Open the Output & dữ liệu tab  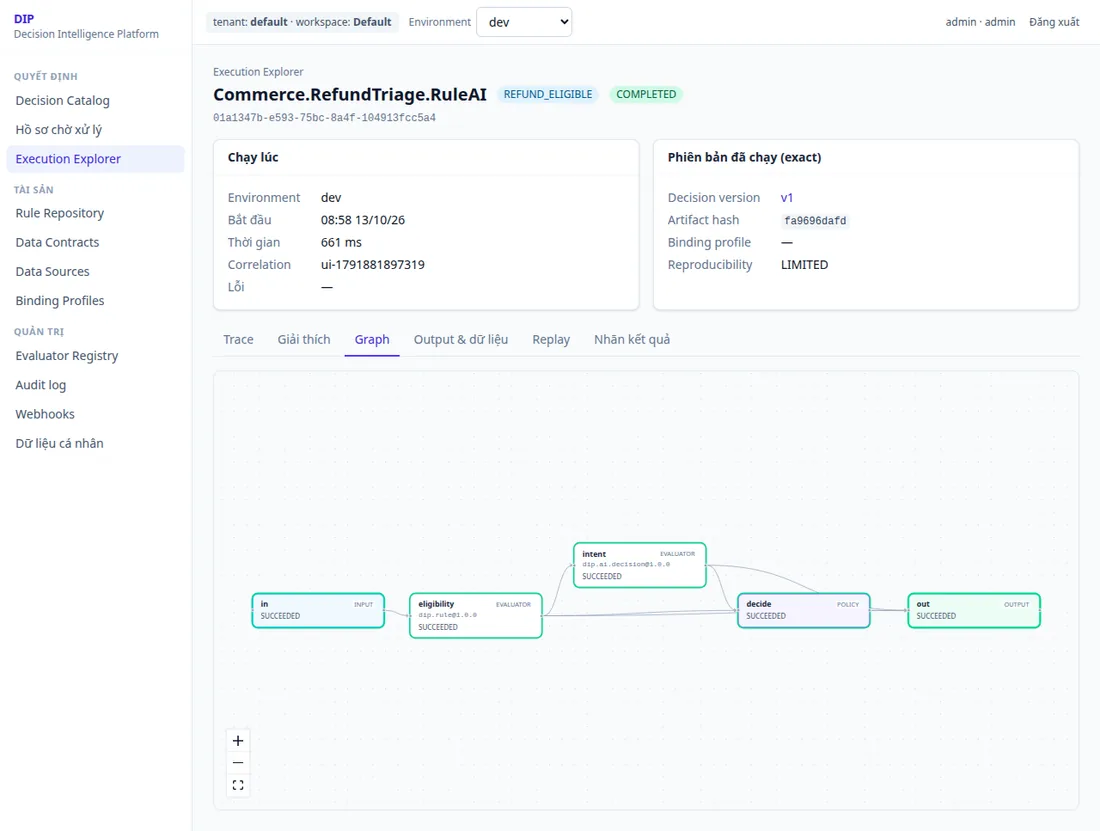tap(461, 339)
